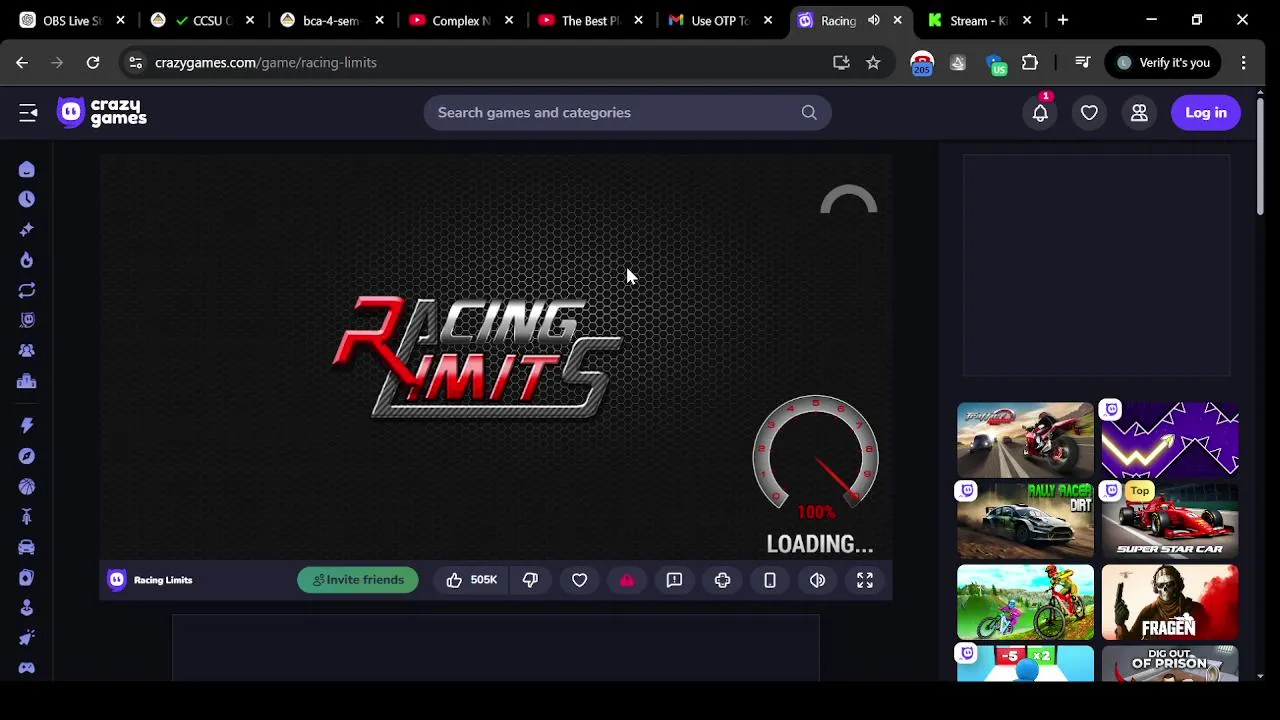Open the purple zigzag game thumbnail
1280x720 pixels.
coord(1170,440)
